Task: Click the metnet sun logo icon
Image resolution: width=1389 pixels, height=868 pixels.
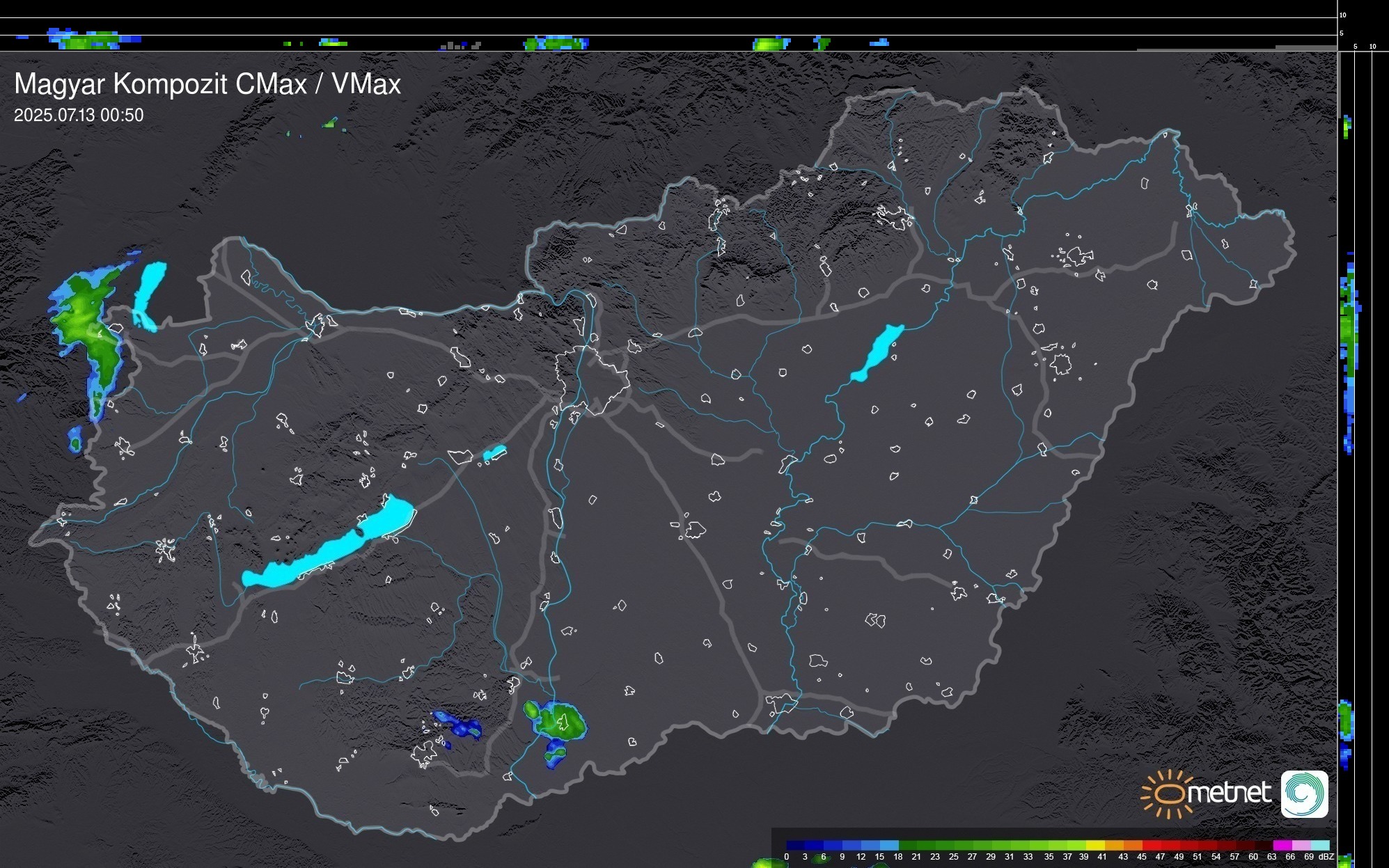Action: tap(1167, 794)
